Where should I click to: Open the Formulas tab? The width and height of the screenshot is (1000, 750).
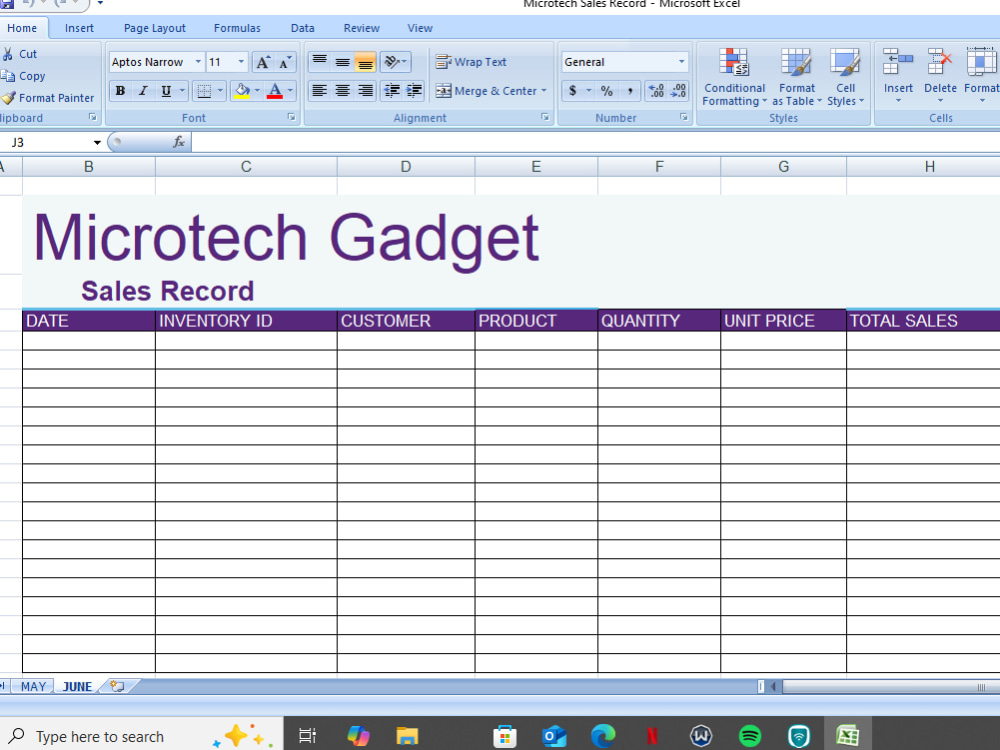pyautogui.click(x=237, y=28)
